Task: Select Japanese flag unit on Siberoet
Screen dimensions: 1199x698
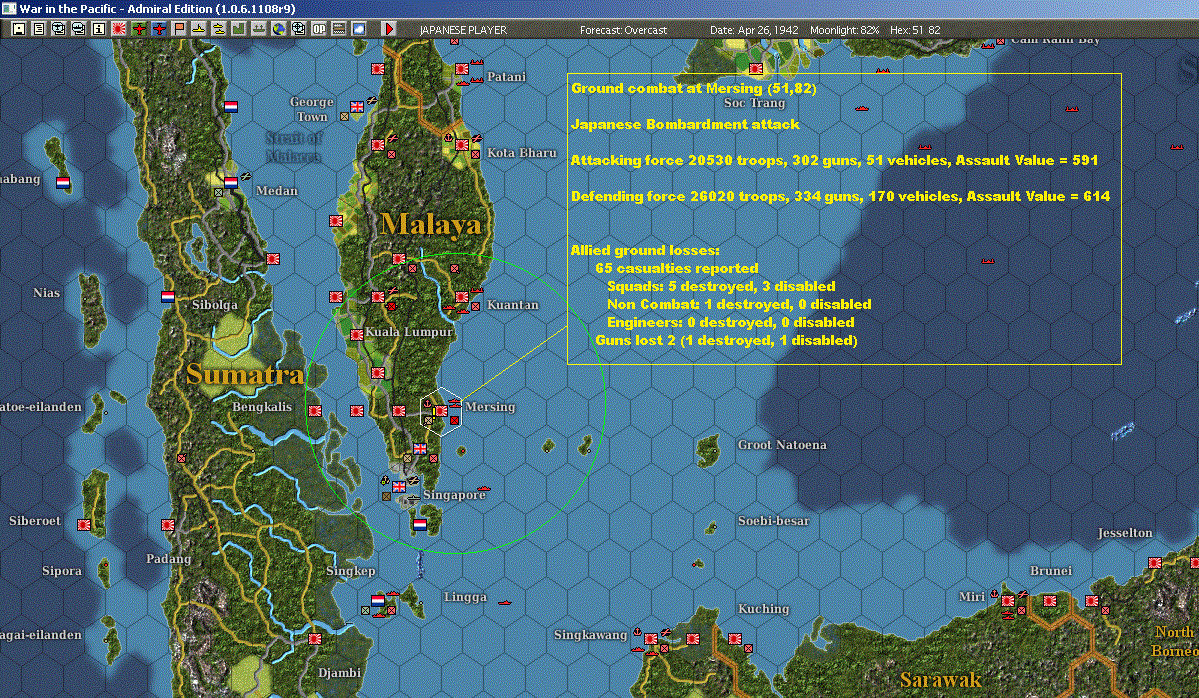Action: coord(84,525)
